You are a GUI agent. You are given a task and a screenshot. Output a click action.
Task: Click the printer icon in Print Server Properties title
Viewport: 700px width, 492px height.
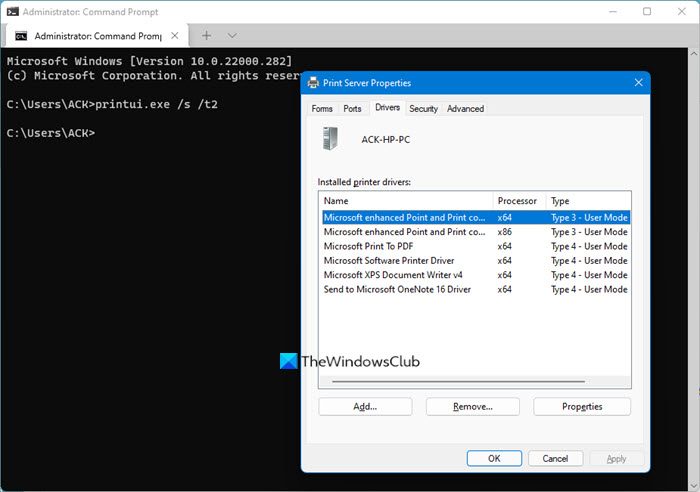(313, 82)
